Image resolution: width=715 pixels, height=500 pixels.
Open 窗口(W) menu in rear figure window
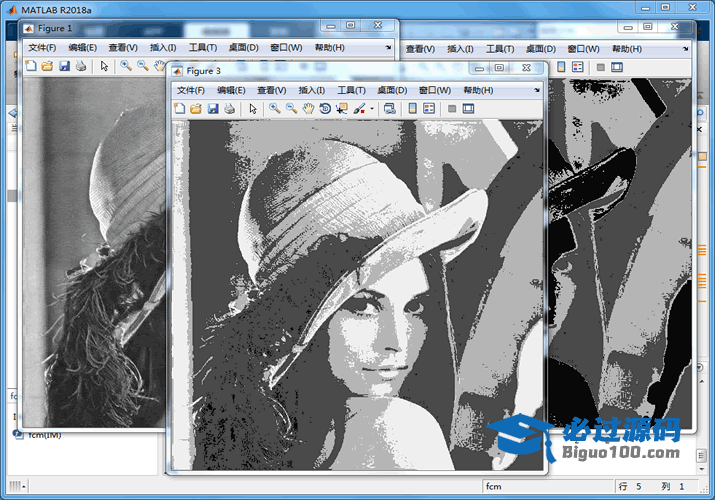coord(583,49)
